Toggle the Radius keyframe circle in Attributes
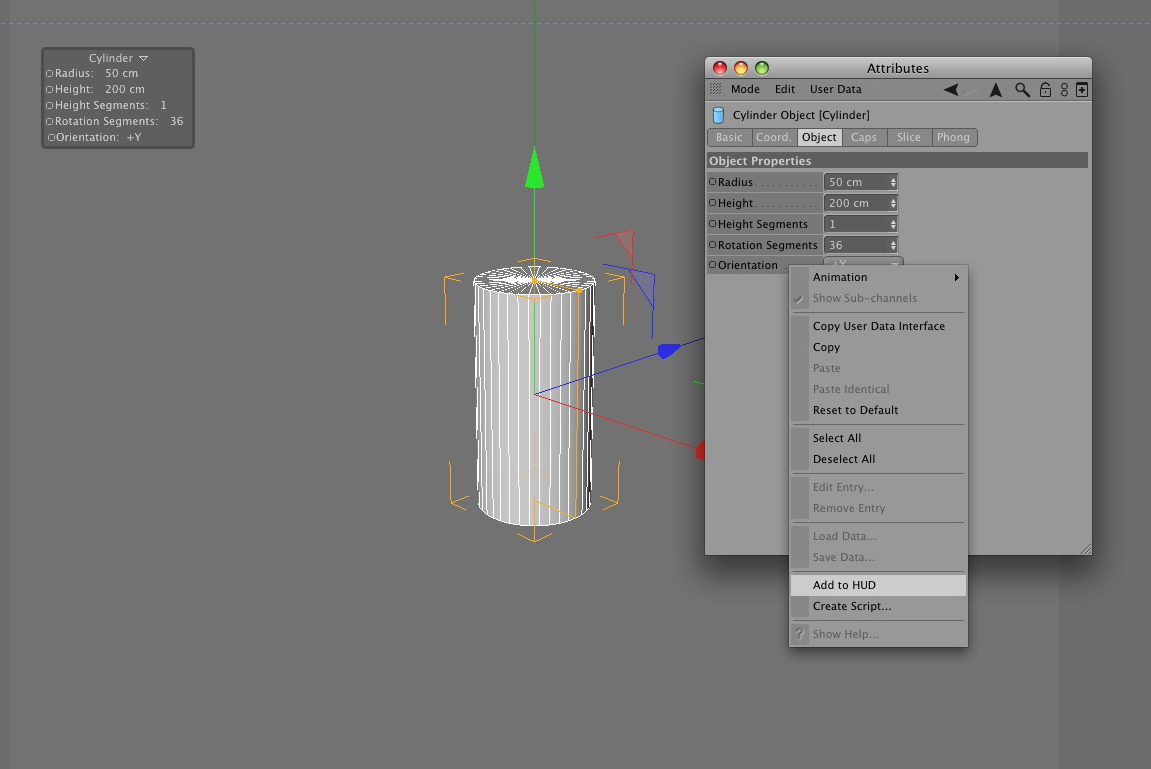The height and width of the screenshot is (769, 1151). click(712, 181)
